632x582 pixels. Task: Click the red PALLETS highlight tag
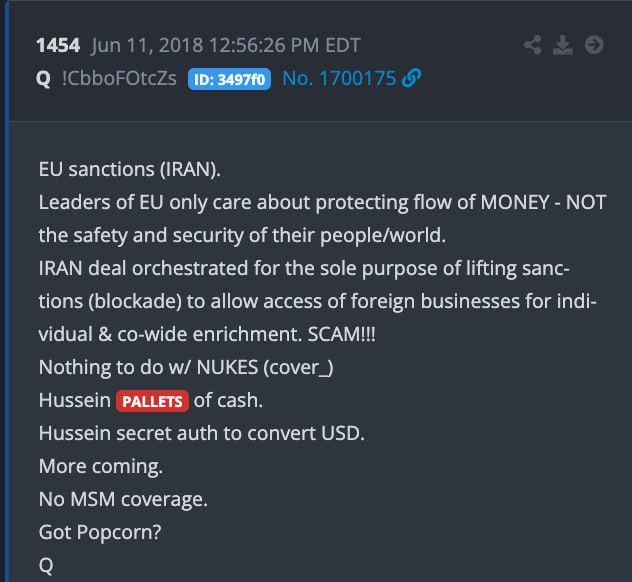point(152,401)
